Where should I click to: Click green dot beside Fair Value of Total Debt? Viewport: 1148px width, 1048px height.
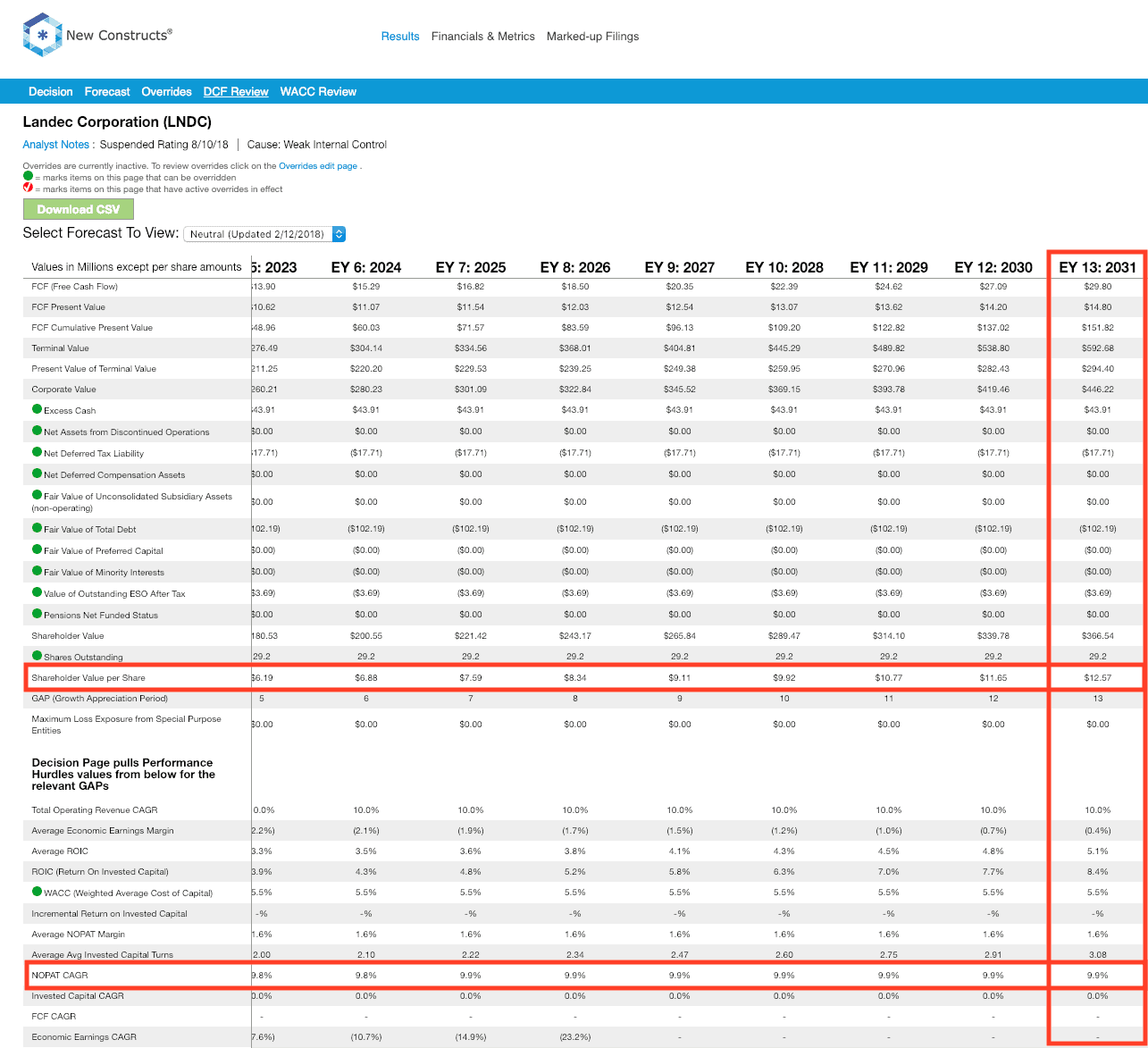pos(38,529)
